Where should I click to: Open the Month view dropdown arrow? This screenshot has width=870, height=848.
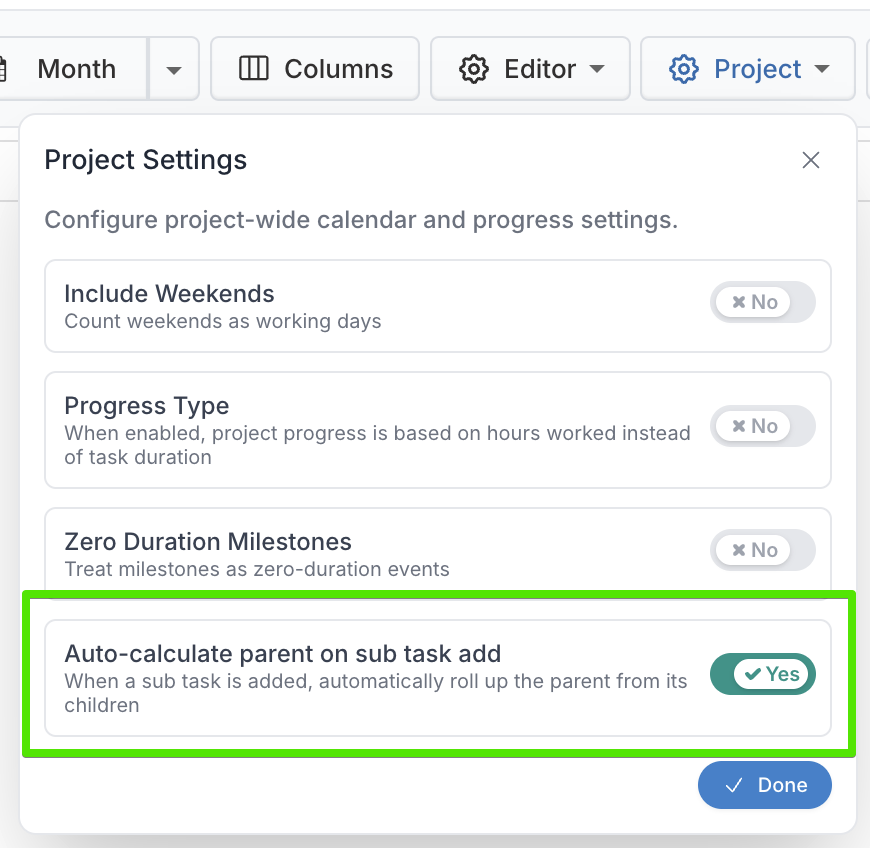(174, 69)
